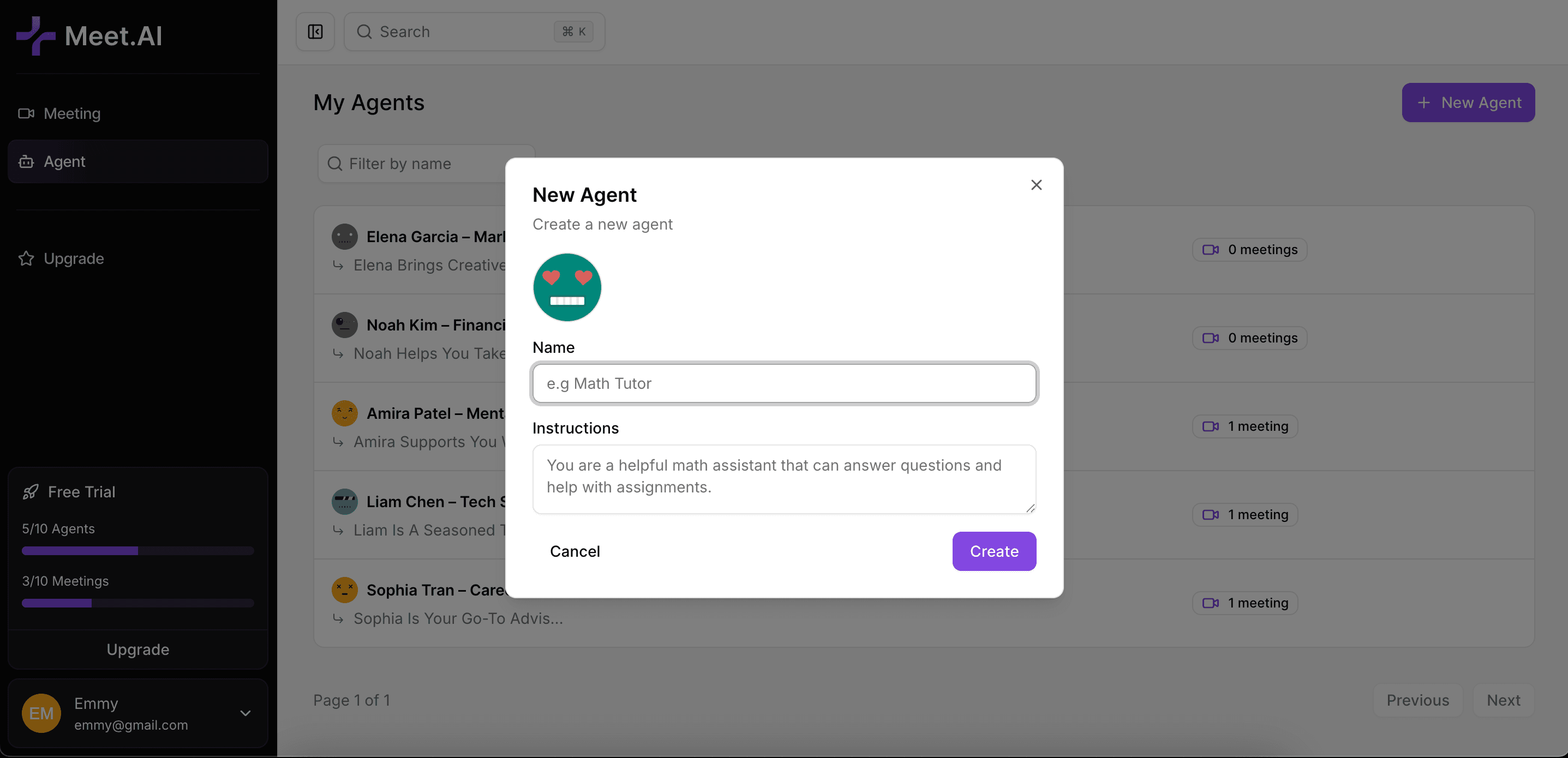Click the agent Name input field
The height and width of the screenshot is (758, 1568).
pyautogui.click(x=784, y=383)
